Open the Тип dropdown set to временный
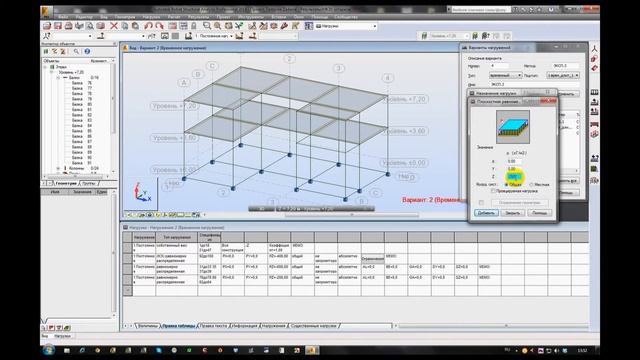 pyautogui.click(x=519, y=76)
